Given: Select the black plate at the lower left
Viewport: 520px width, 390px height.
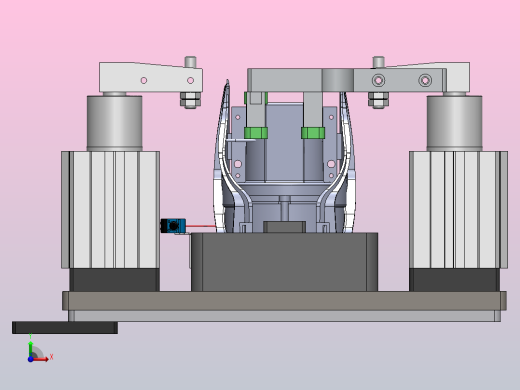Looking at the screenshot, I should (65, 327).
